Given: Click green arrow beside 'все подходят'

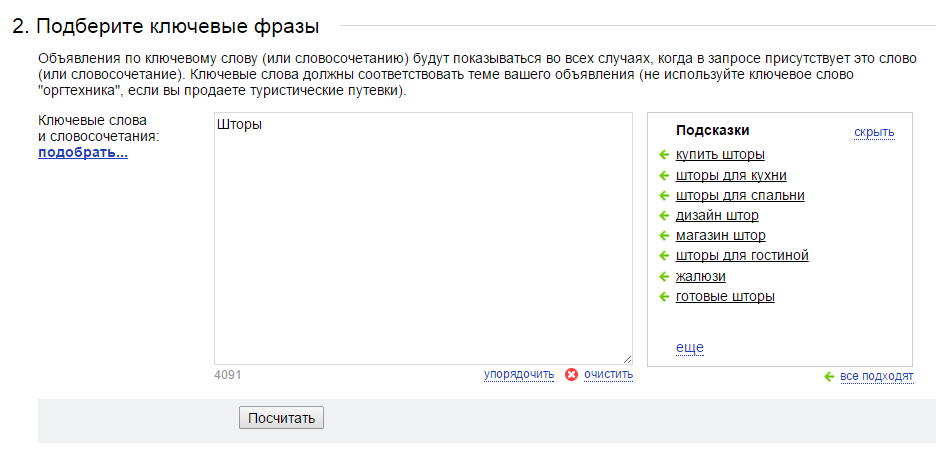Looking at the screenshot, I should pos(829,377).
